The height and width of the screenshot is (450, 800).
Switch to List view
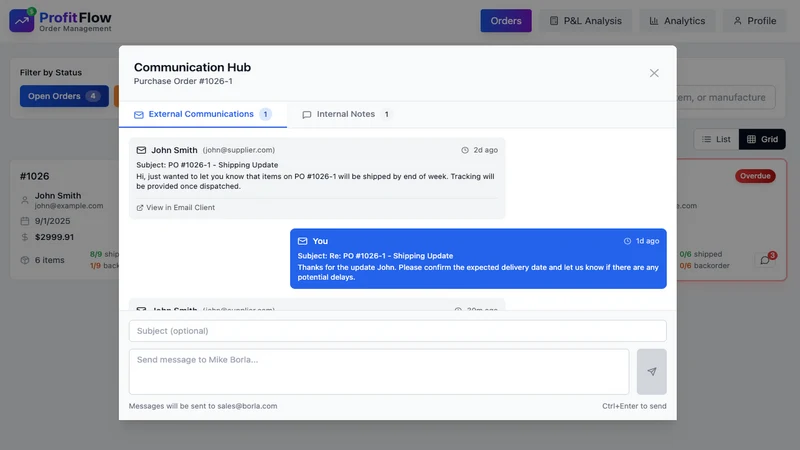(716, 139)
